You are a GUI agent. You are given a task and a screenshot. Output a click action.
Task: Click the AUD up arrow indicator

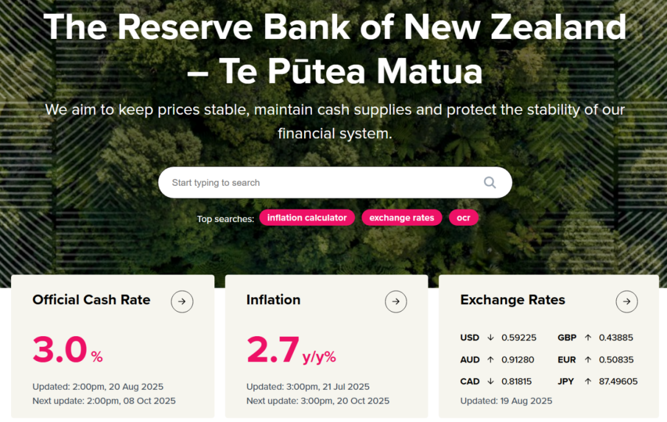point(490,359)
